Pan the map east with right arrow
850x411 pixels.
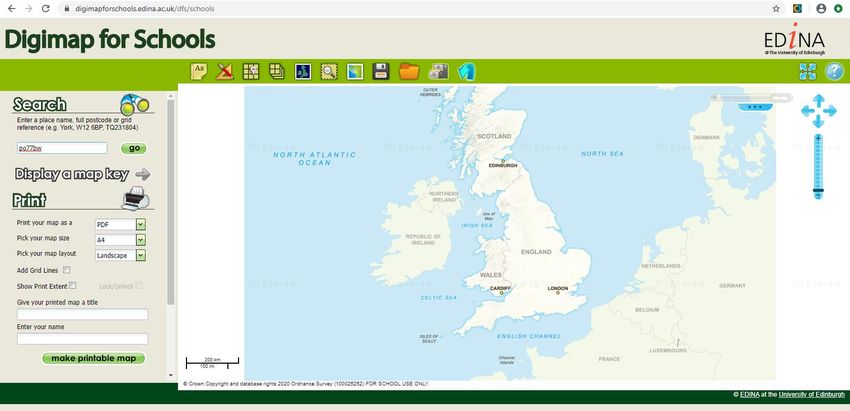click(830, 111)
